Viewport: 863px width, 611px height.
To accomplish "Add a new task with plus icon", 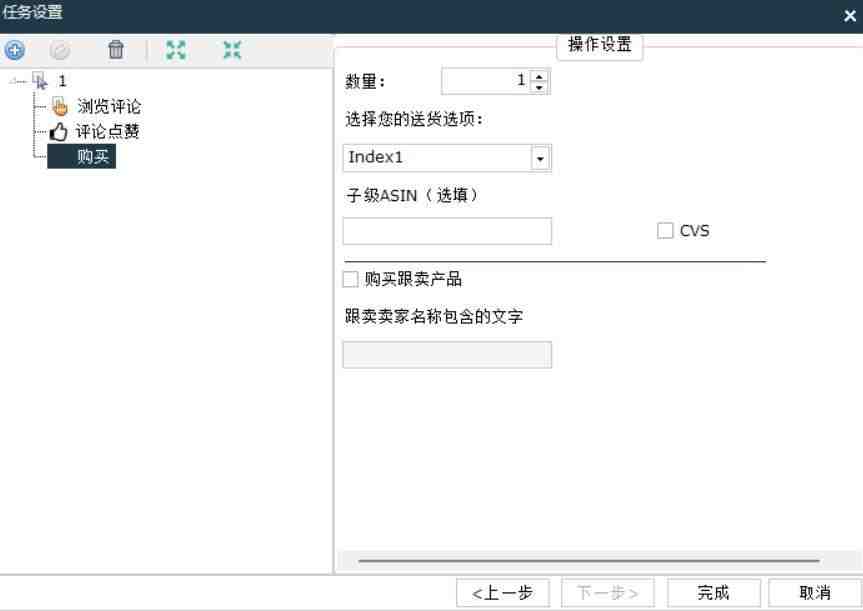I will pyautogui.click(x=15, y=51).
